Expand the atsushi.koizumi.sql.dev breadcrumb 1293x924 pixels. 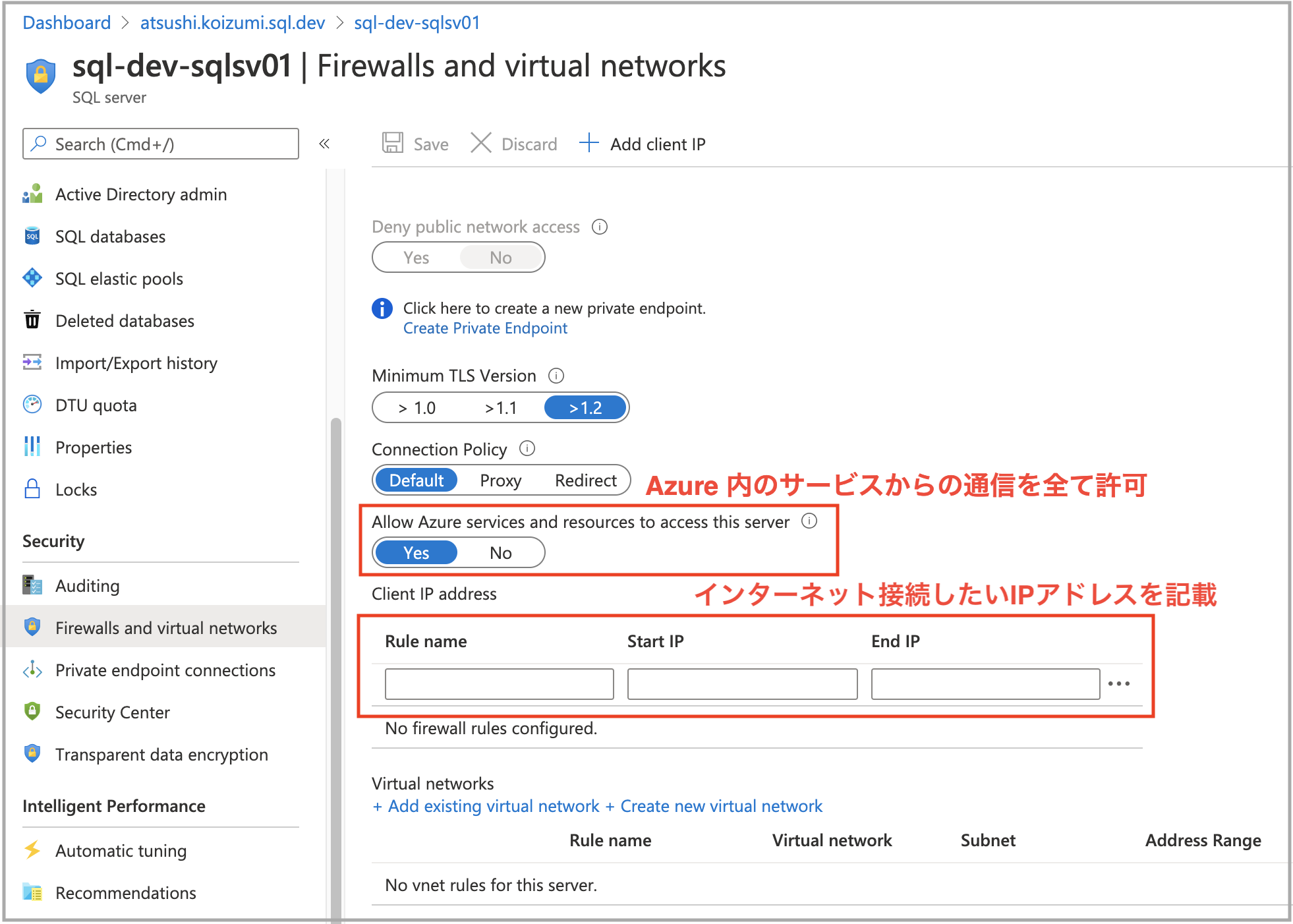233,23
